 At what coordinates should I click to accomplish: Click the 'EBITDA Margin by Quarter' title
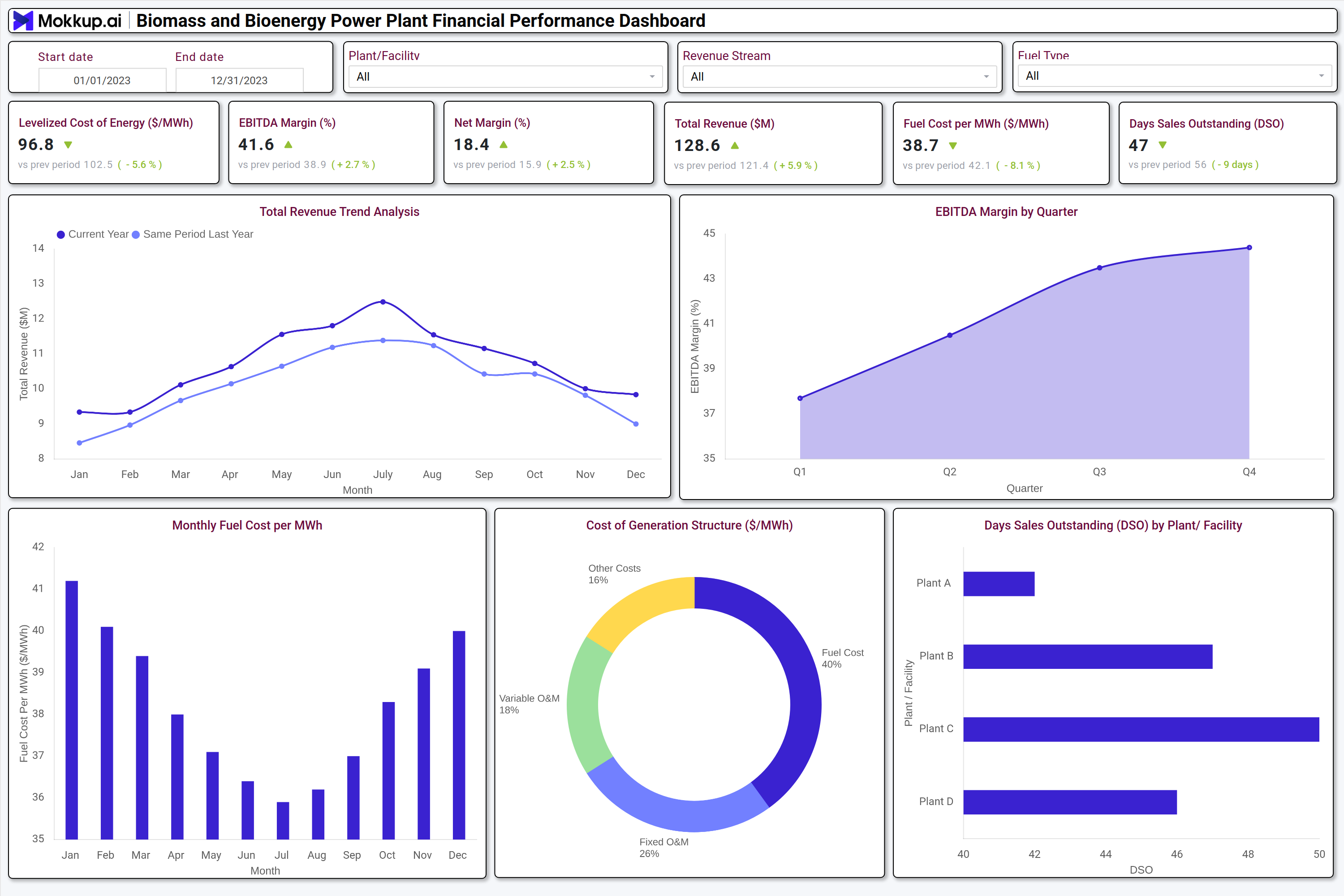click(1006, 211)
